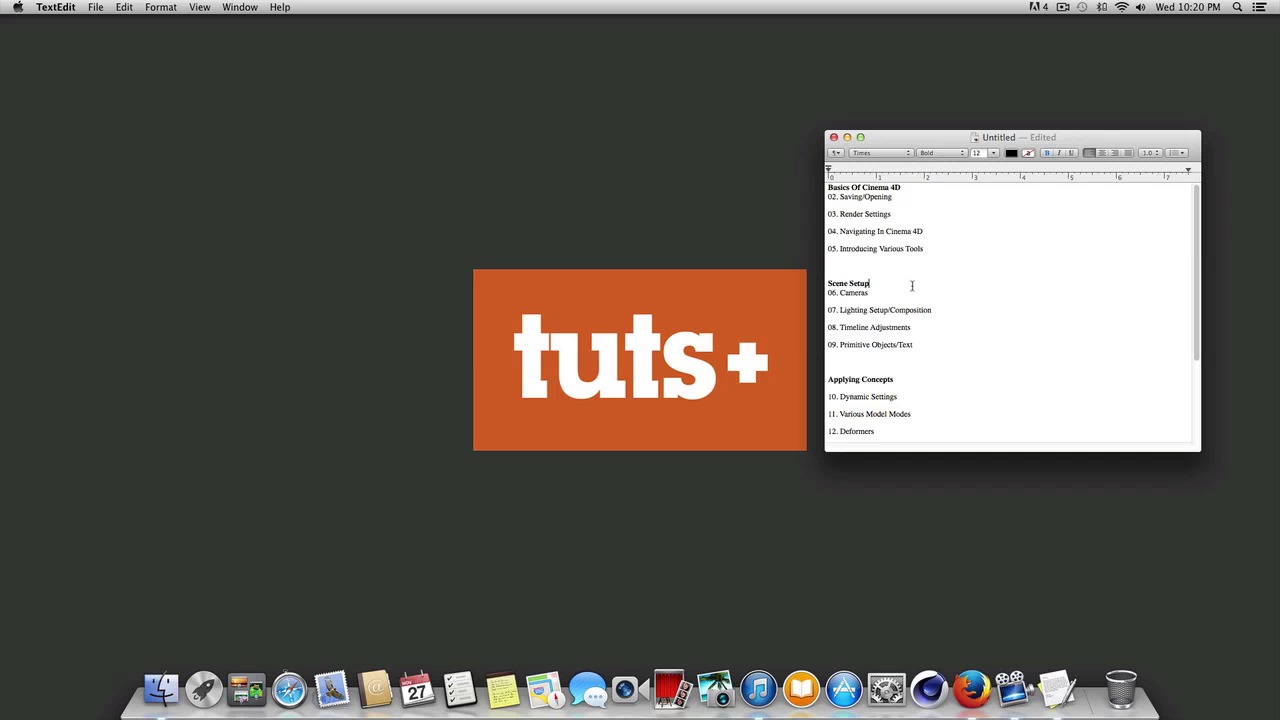Open the Edit menu
The image size is (1280, 720).
coord(124,7)
